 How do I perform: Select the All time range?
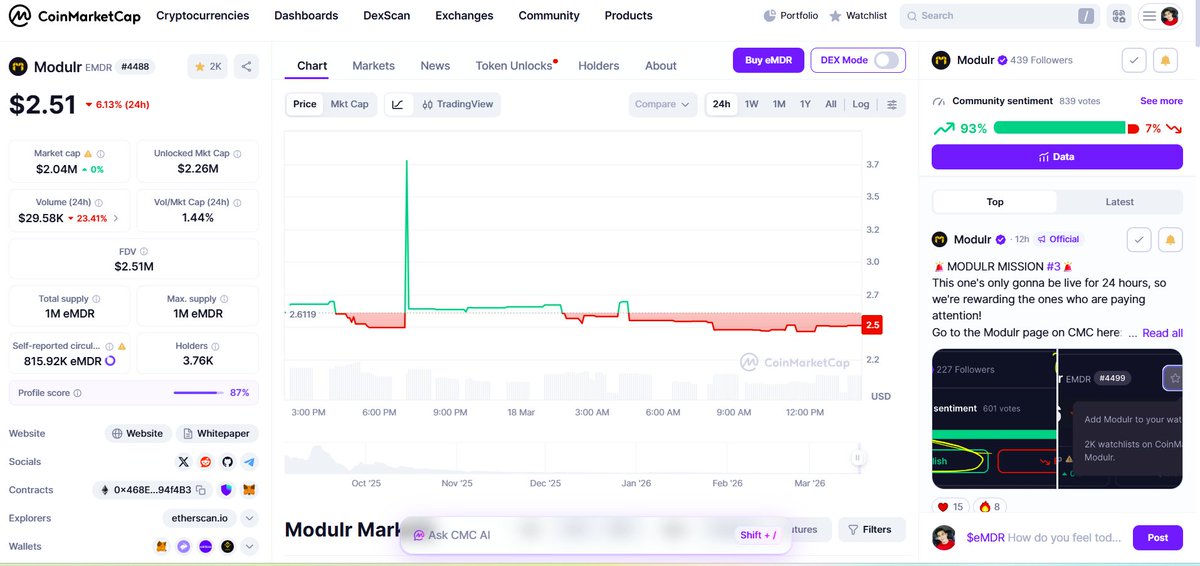(x=830, y=104)
